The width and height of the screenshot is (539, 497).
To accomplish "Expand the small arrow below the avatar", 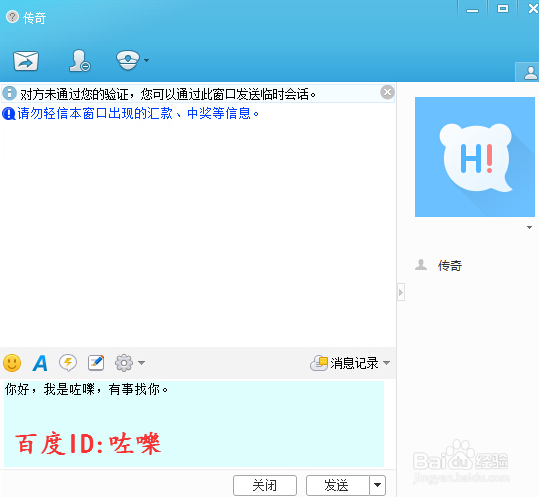I will coord(529,228).
